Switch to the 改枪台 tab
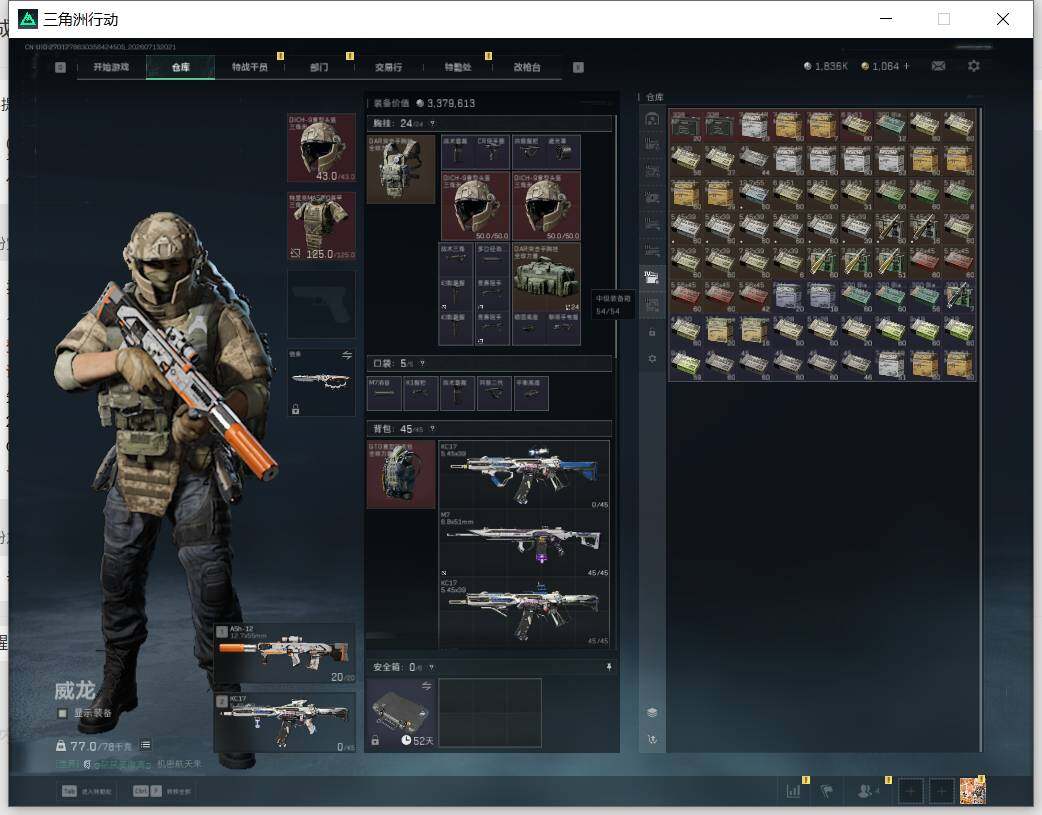Image resolution: width=1042 pixels, height=815 pixels. coord(527,67)
